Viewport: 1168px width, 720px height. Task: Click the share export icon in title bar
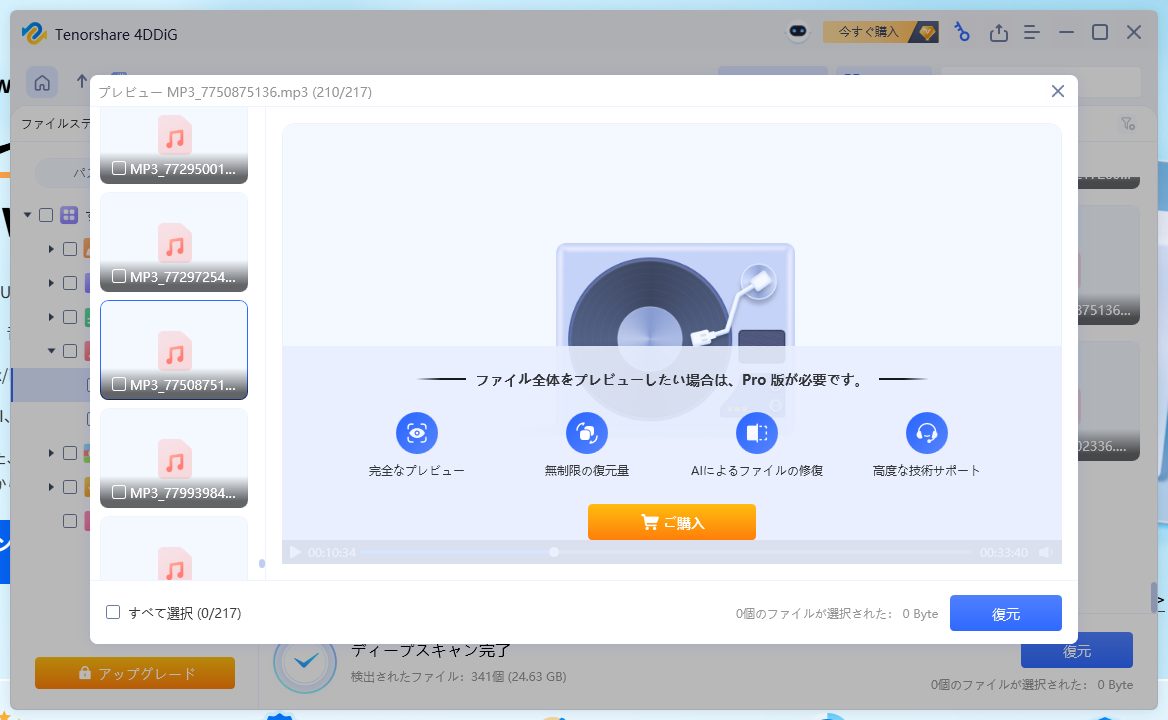click(998, 33)
